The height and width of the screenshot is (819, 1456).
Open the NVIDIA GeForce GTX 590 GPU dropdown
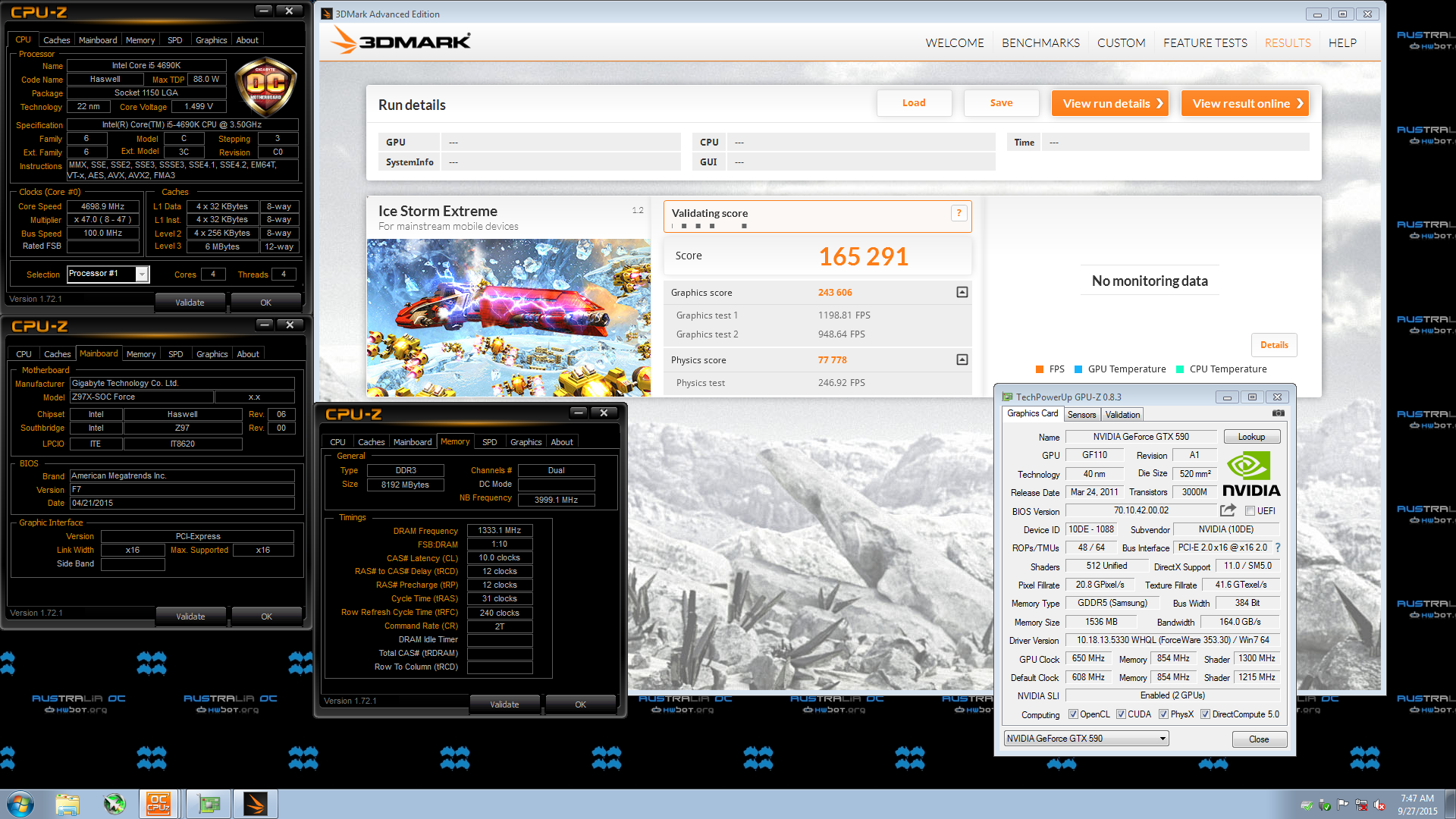(x=1086, y=739)
